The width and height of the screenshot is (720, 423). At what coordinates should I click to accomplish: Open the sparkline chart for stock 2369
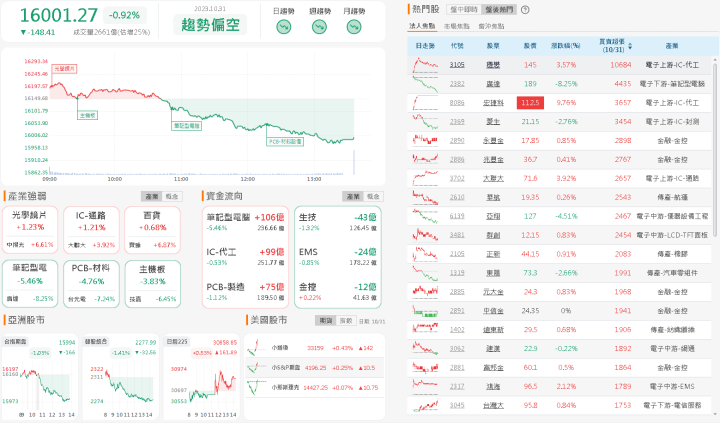coord(425,121)
